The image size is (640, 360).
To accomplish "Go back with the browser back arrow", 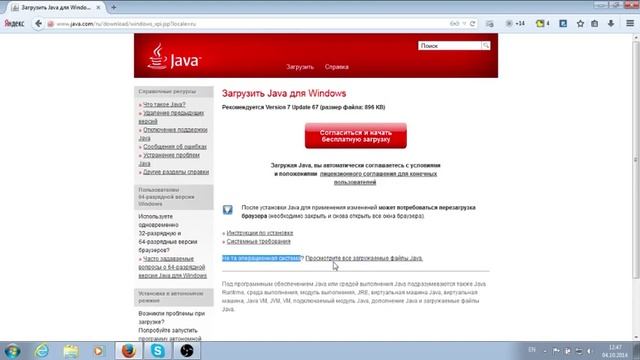I will point(38,24).
